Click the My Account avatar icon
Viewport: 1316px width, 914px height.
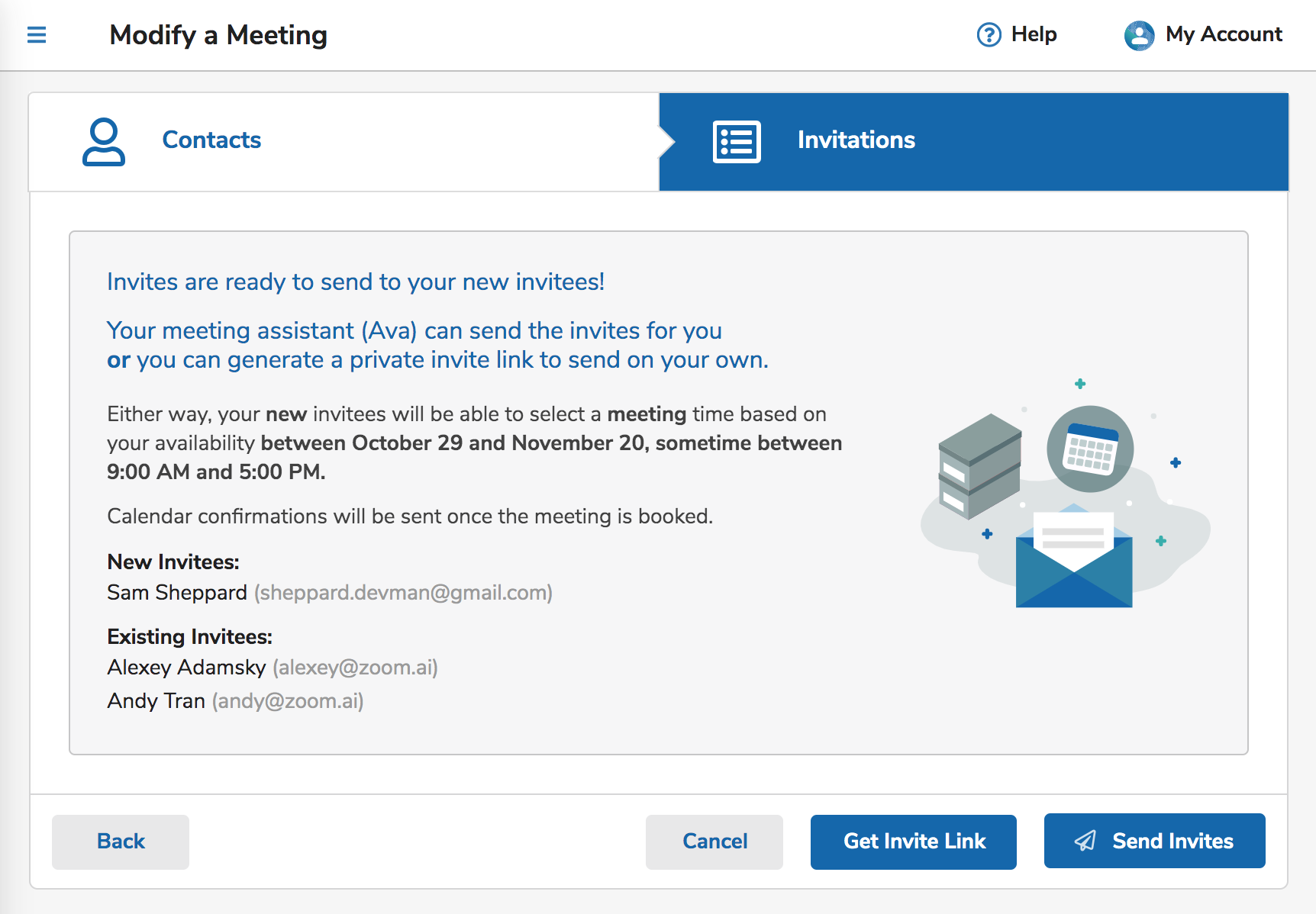(x=1139, y=35)
